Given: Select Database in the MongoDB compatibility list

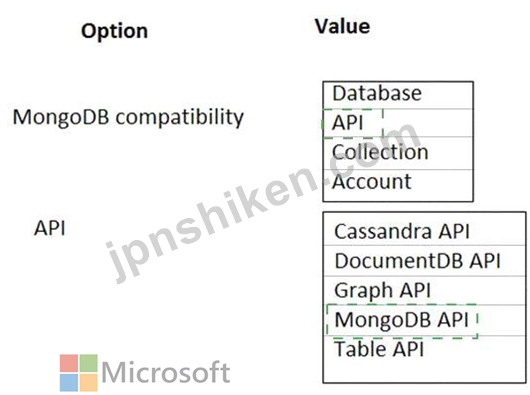Looking at the screenshot, I should coord(398,95).
